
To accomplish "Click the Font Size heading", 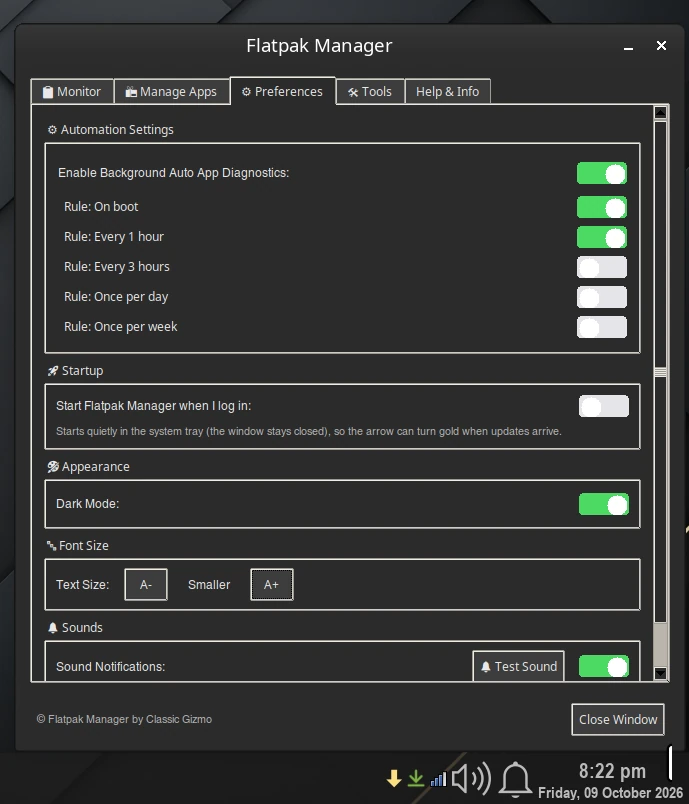I will tap(77, 546).
